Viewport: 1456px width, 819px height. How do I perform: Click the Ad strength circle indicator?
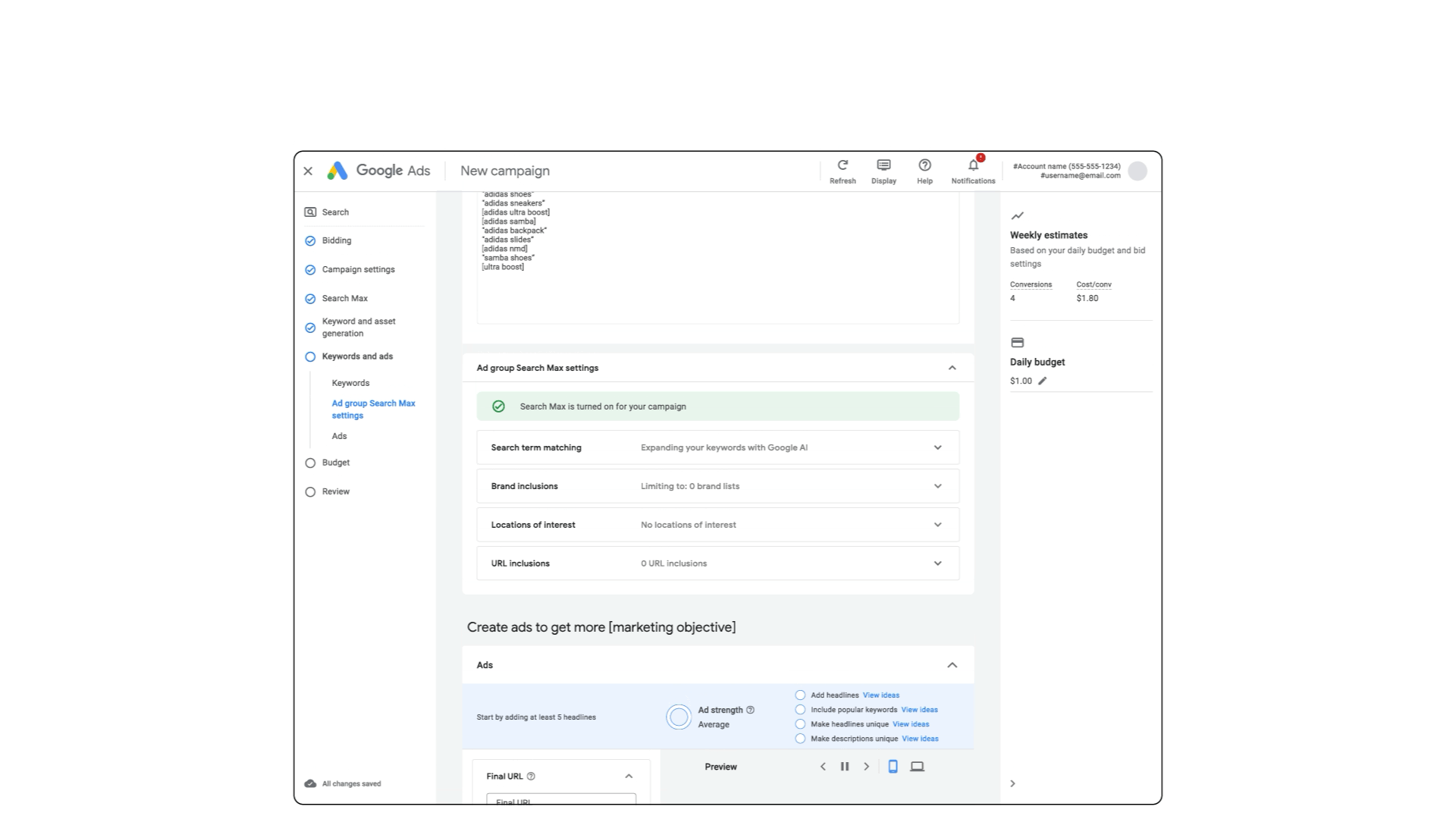pyautogui.click(x=679, y=717)
